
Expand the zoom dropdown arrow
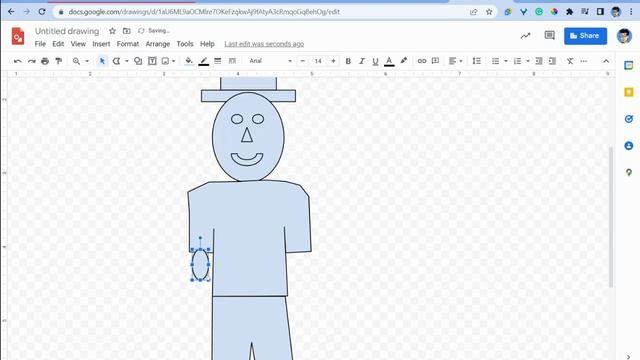click(87, 61)
